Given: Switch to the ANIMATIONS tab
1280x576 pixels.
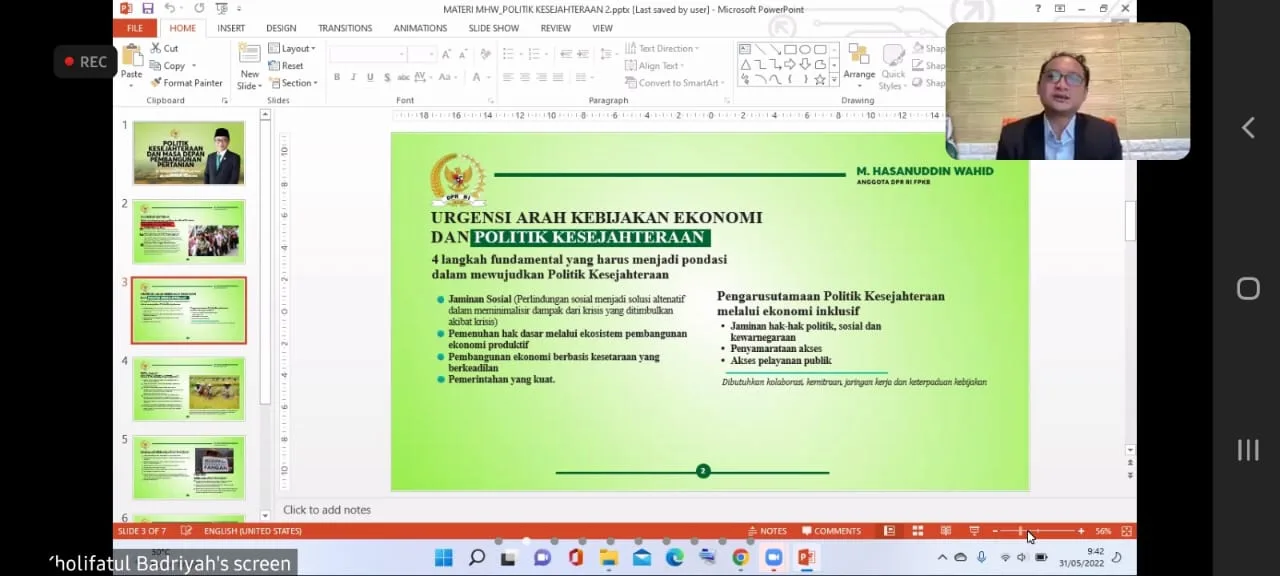Looking at the screenshot, I should coord(420,28).
